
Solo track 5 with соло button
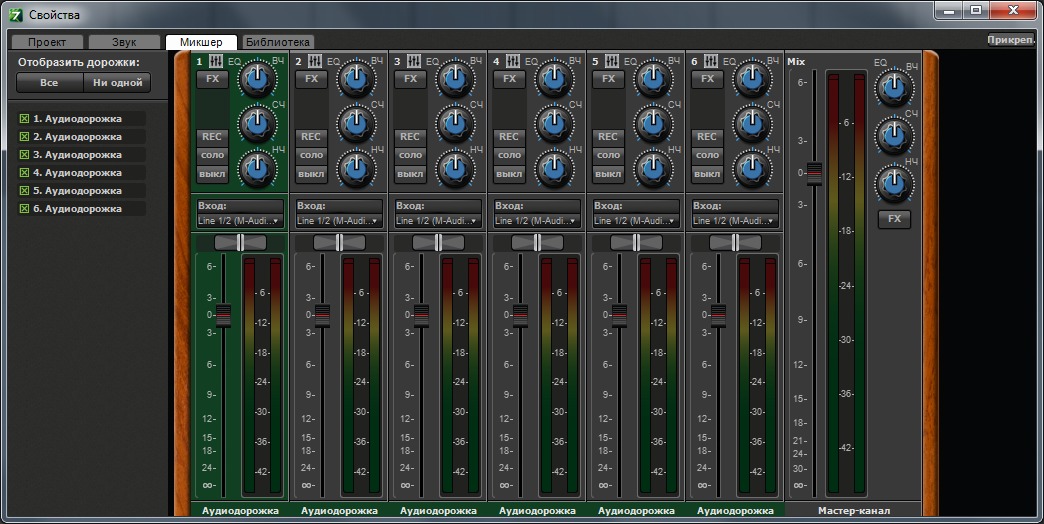pos(609,155)
